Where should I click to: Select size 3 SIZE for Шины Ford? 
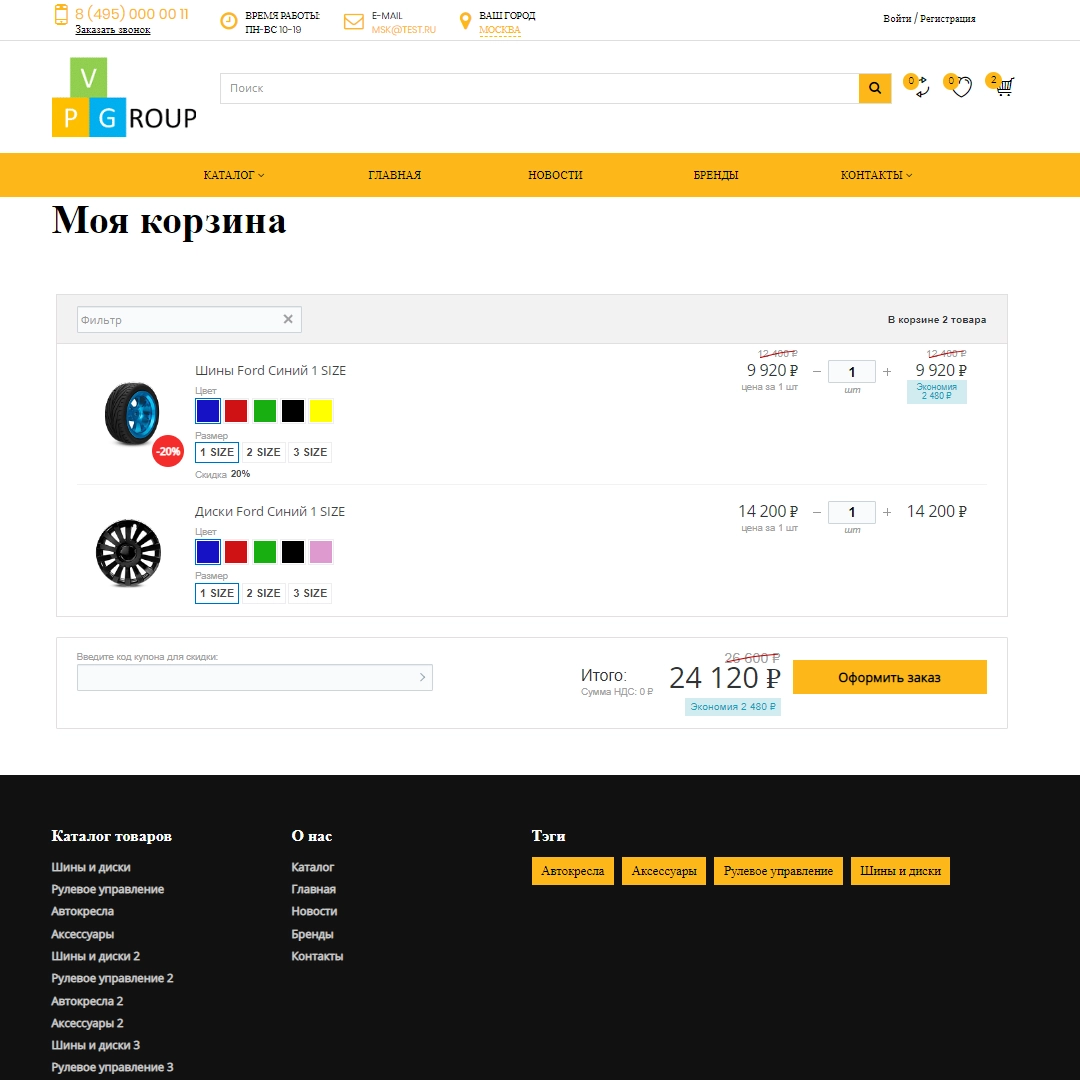coord(309,452)
